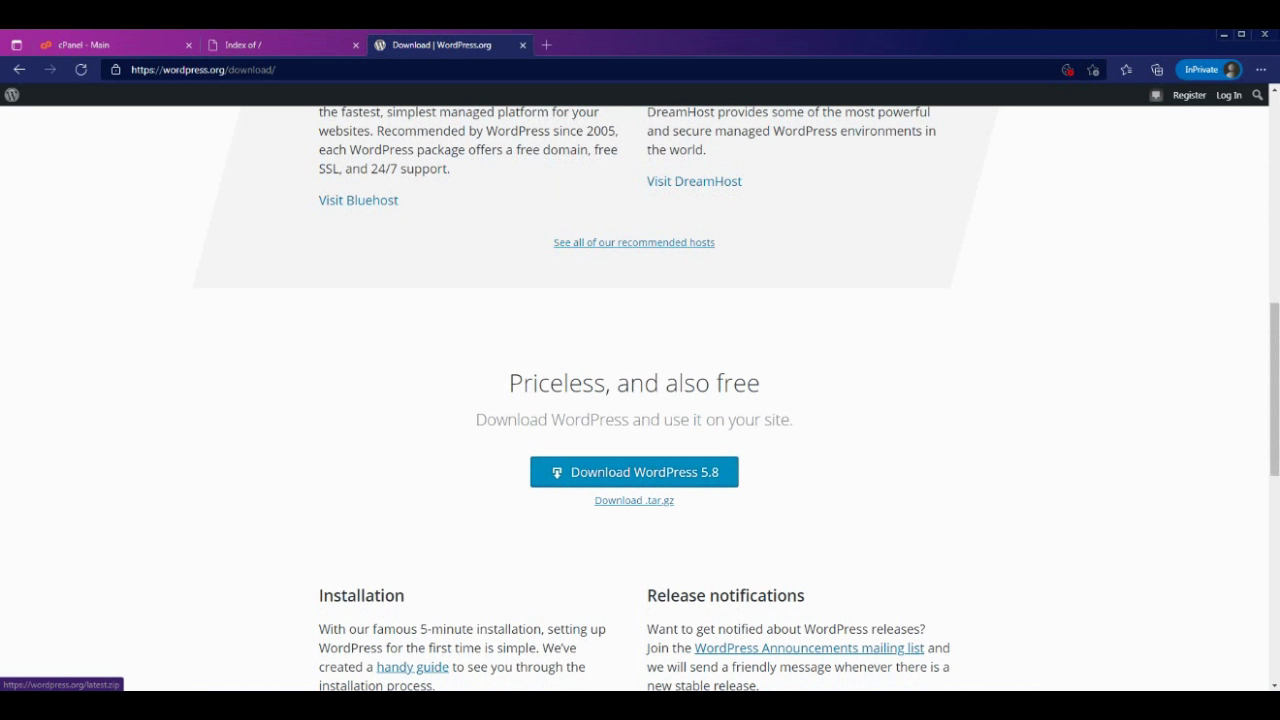Click the browser back arrow
Viewport: 1280px width, 720px height.
coord(19,70)
